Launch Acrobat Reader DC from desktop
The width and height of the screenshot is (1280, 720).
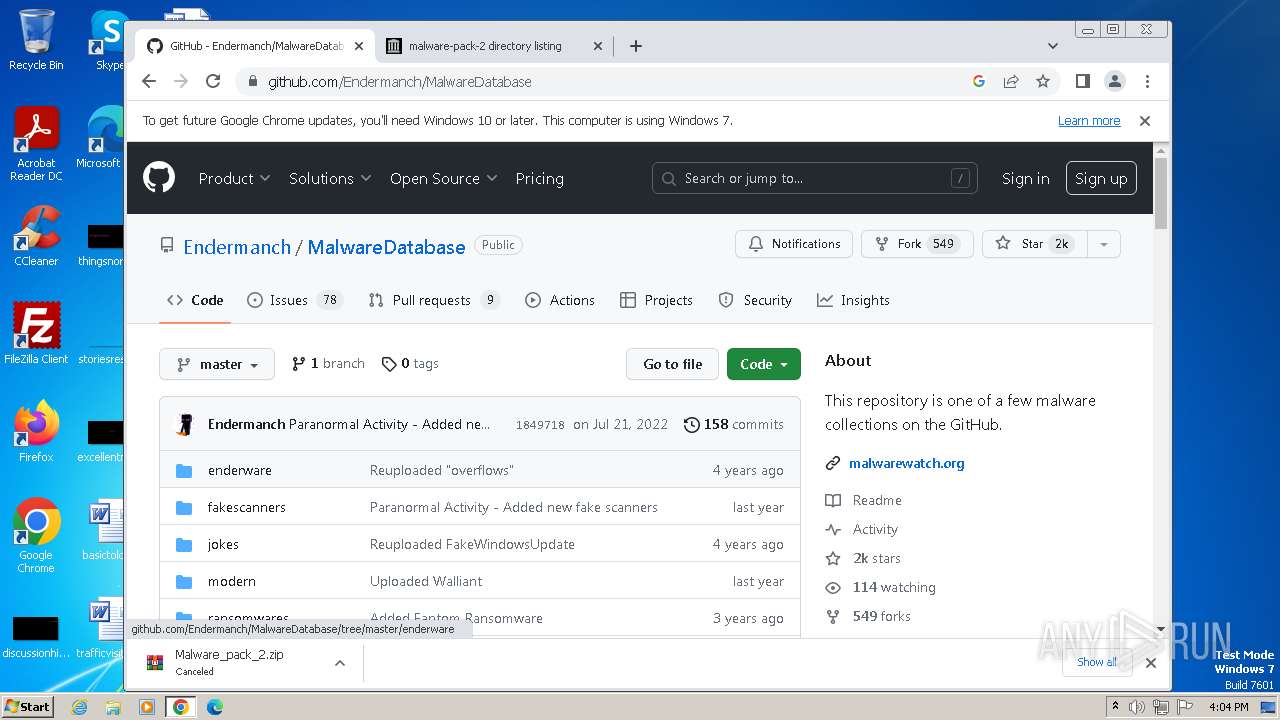click(x=36, y=144)
